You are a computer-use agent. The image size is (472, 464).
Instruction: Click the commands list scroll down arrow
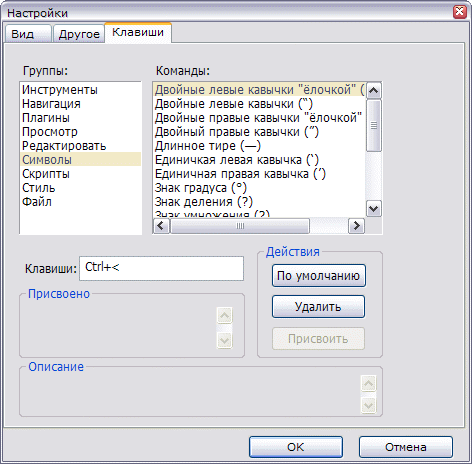pyautogui.click(x=374, y=209)
